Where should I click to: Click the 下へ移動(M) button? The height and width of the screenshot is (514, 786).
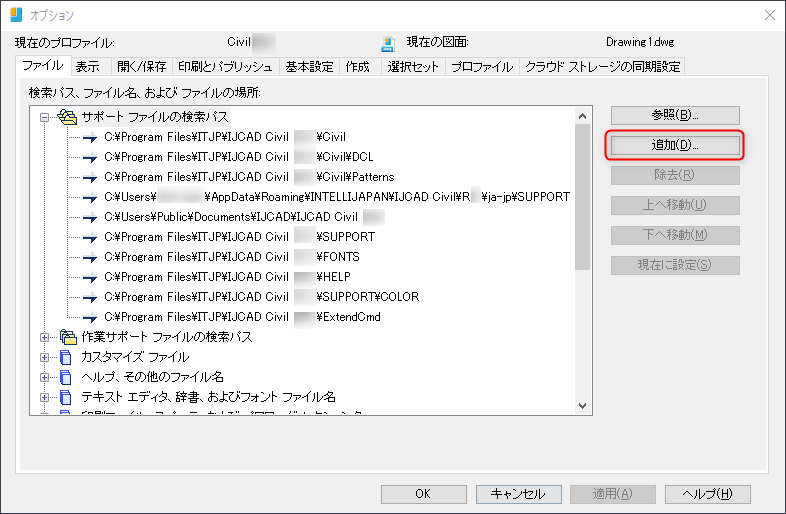click(675, 235)
